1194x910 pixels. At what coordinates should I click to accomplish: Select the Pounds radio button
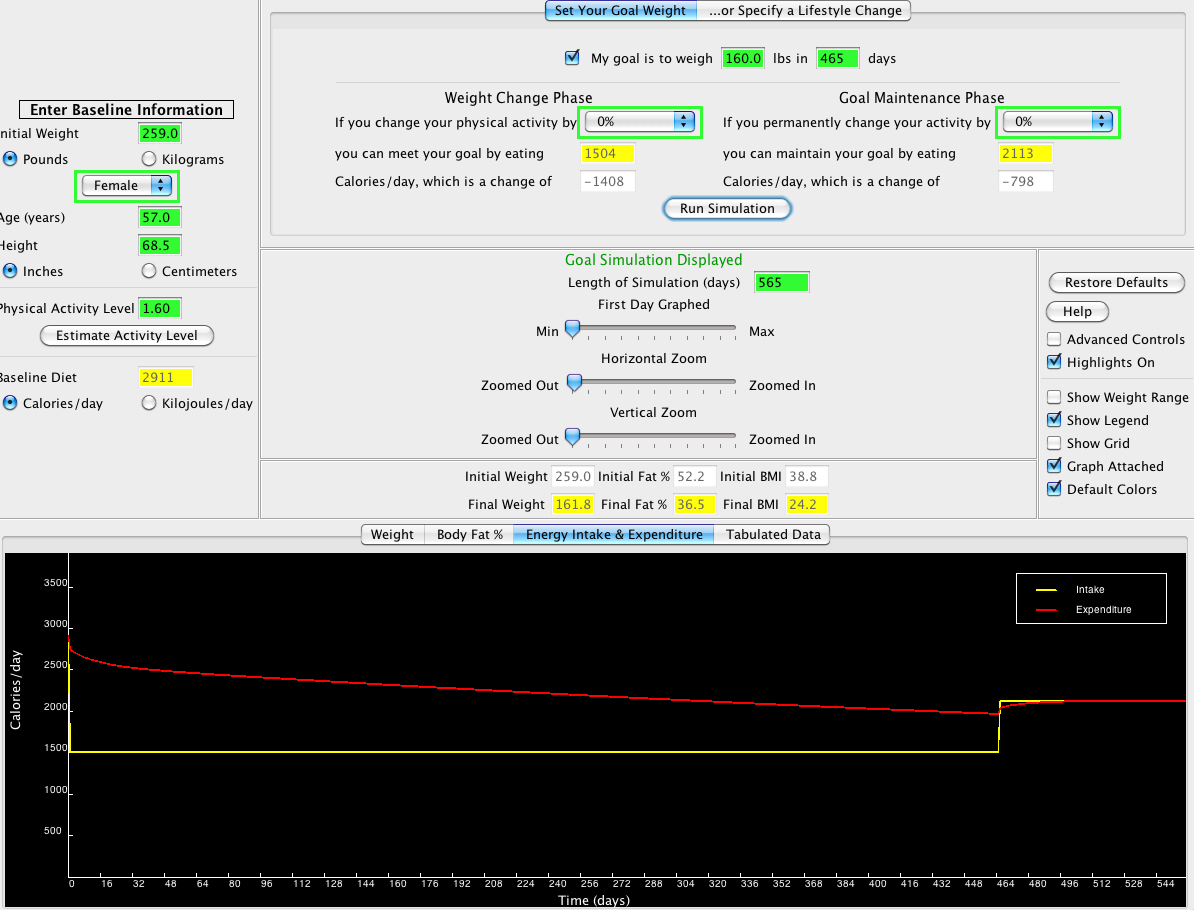[x=10, y=159]
